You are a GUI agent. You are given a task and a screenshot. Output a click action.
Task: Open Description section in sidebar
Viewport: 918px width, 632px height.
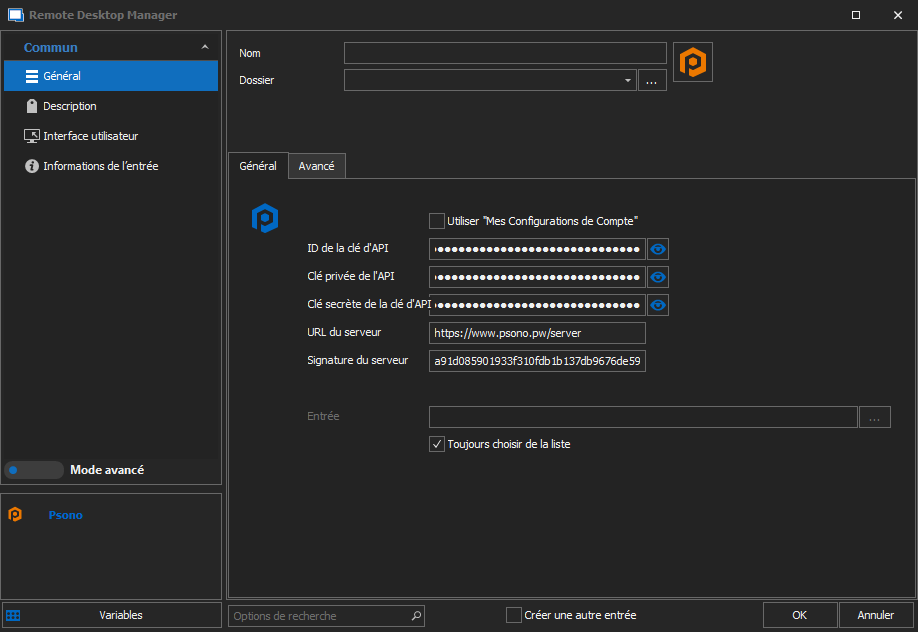pyautogui.click(x=69, y=106)
